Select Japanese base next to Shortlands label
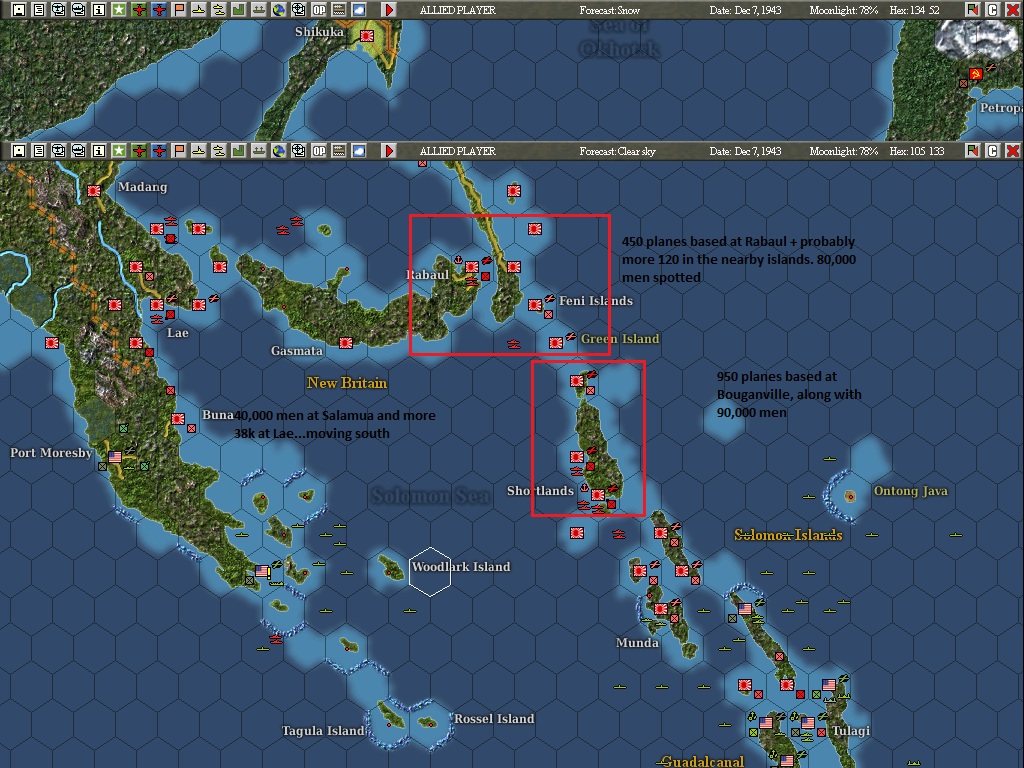 598,494
